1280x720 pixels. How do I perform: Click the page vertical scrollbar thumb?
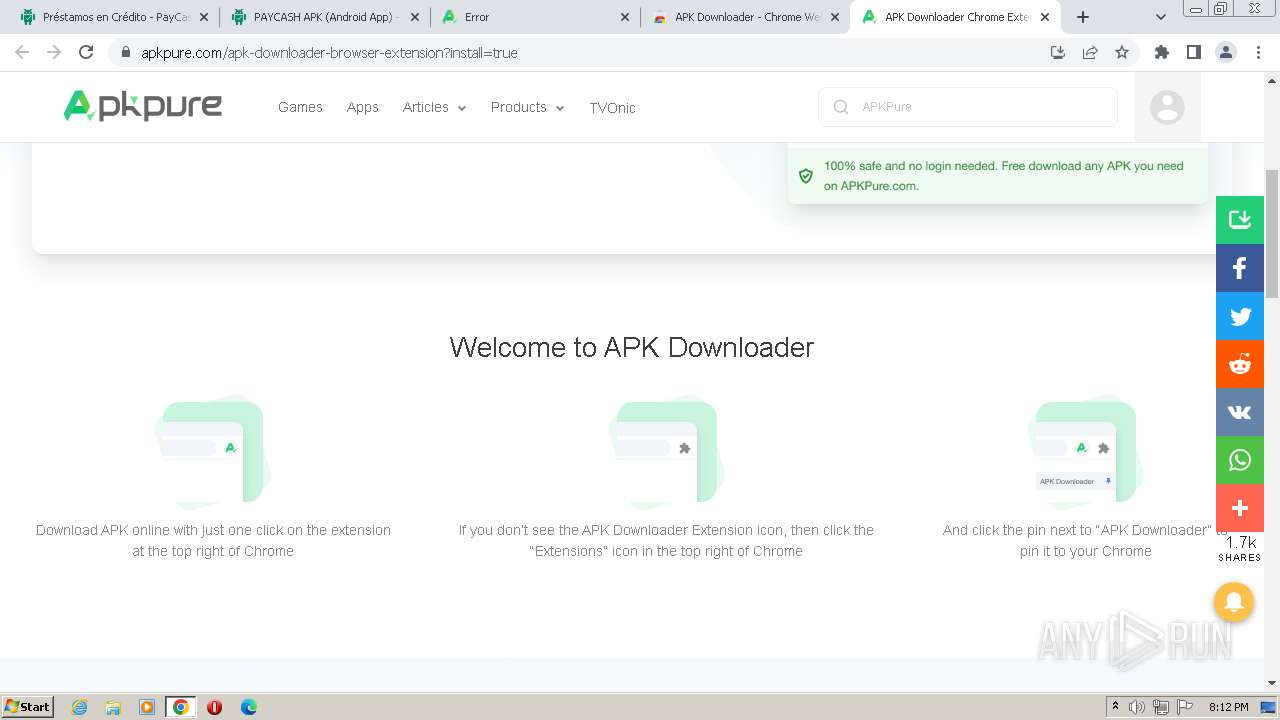[1272, 233]
